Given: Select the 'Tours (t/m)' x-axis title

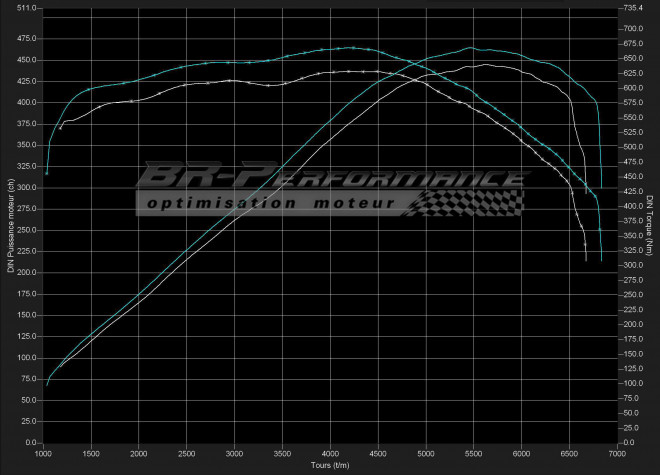Looking at the screenshot, I should tap(331, 465).
